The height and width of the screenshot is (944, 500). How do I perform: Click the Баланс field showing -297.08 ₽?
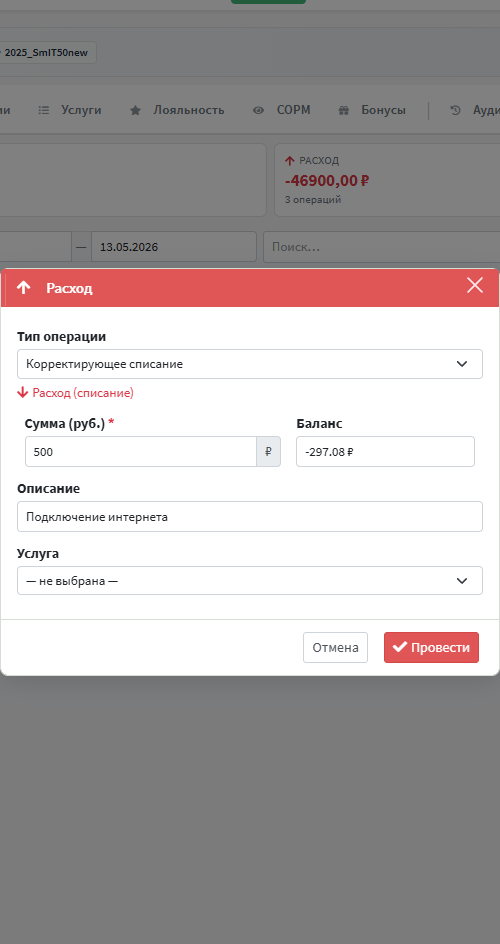tap(385, 452)
